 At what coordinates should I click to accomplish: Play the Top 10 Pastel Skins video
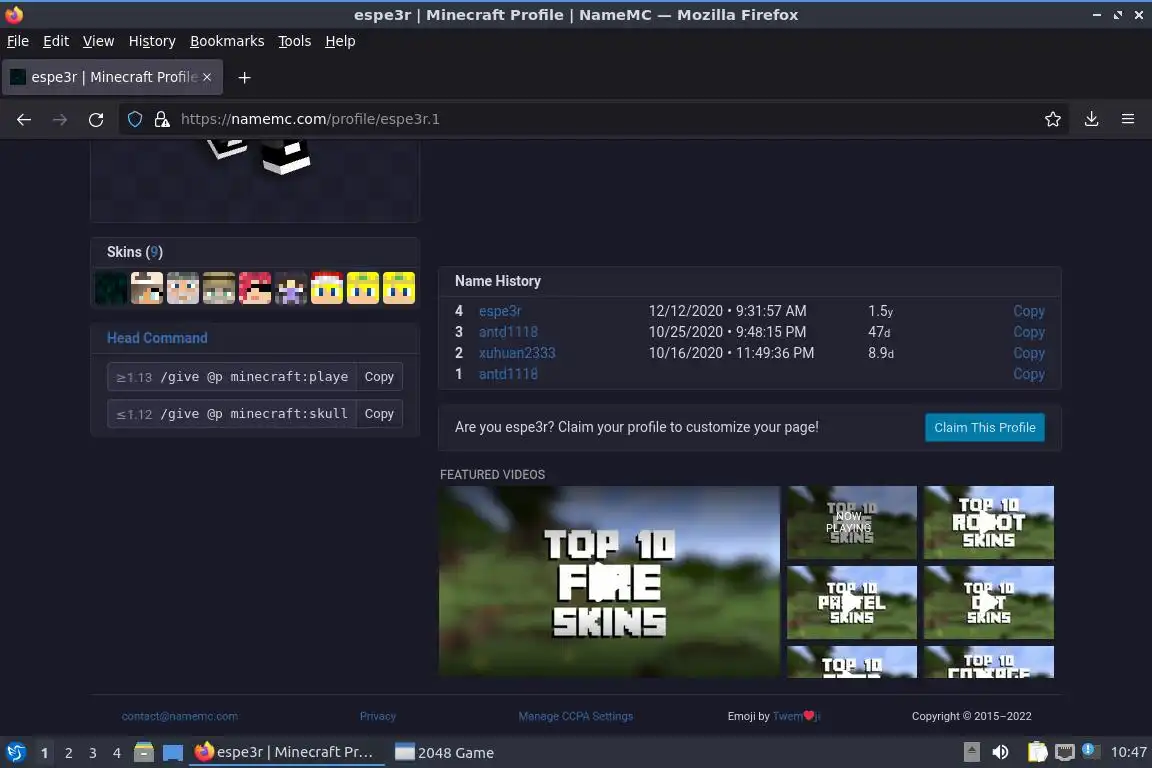coord(852,603)
